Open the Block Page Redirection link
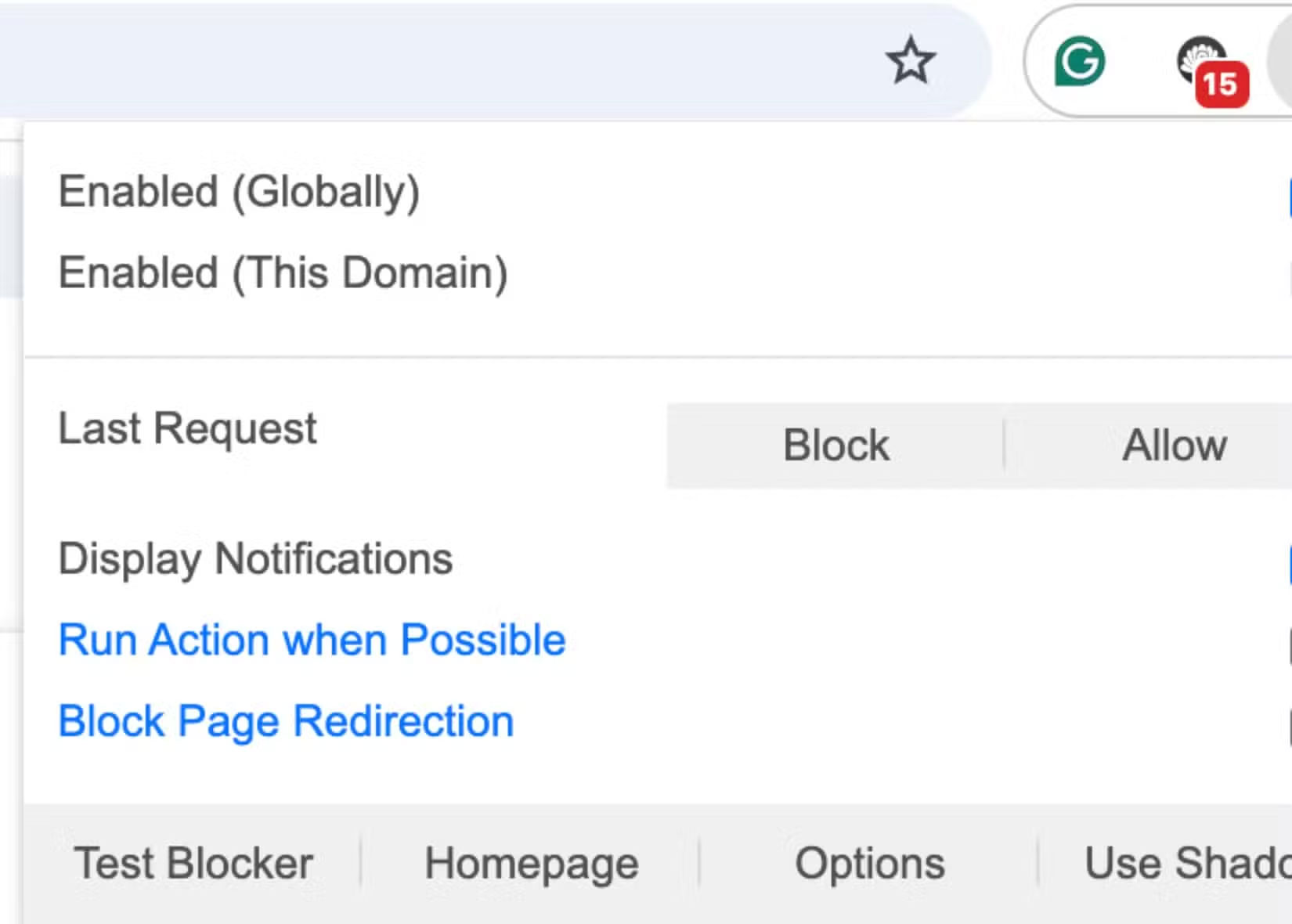 click(285, 721)
